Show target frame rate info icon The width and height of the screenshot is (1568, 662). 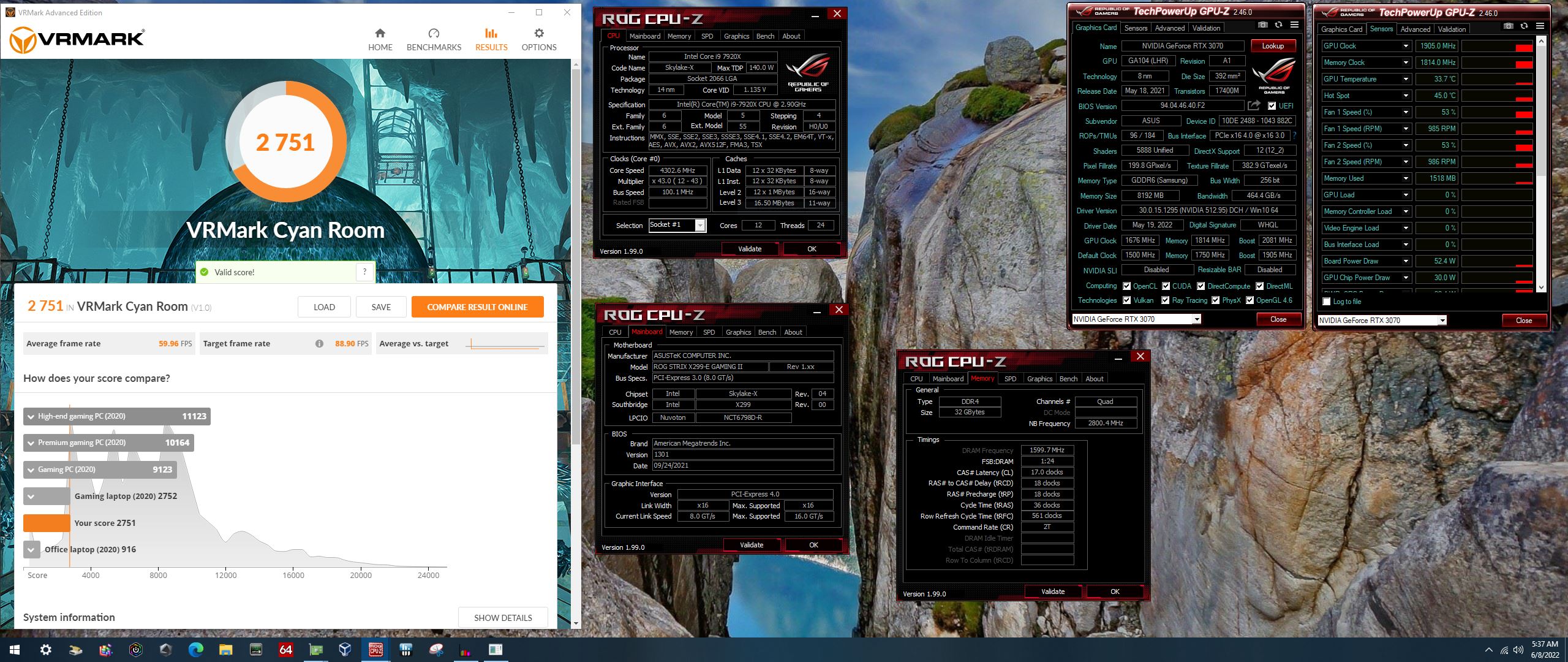(x=319, y=344)
